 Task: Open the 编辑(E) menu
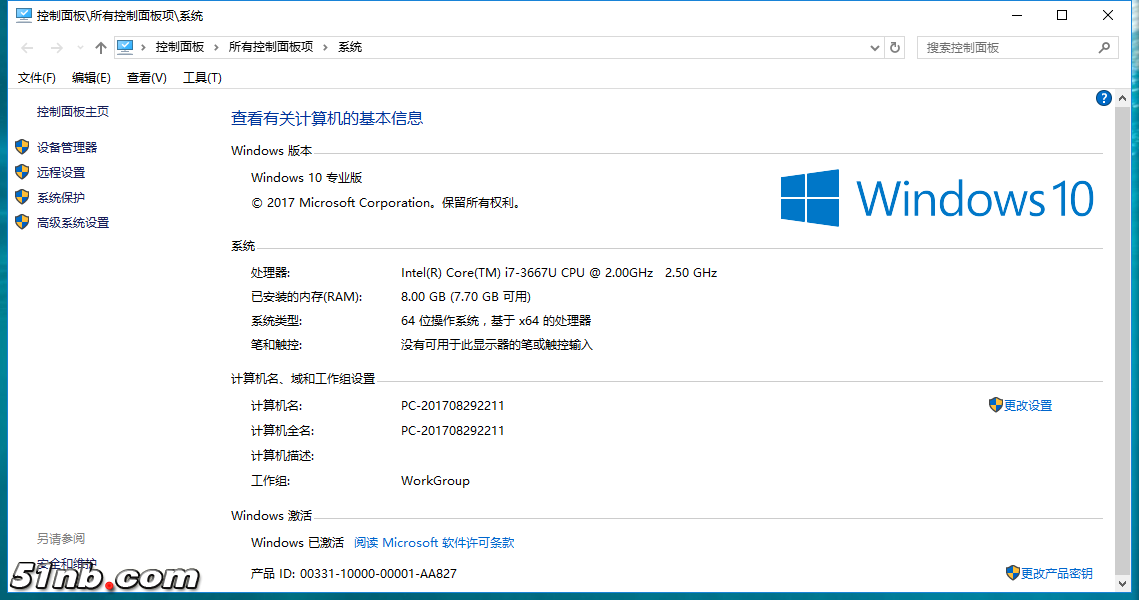click(91, 78)
